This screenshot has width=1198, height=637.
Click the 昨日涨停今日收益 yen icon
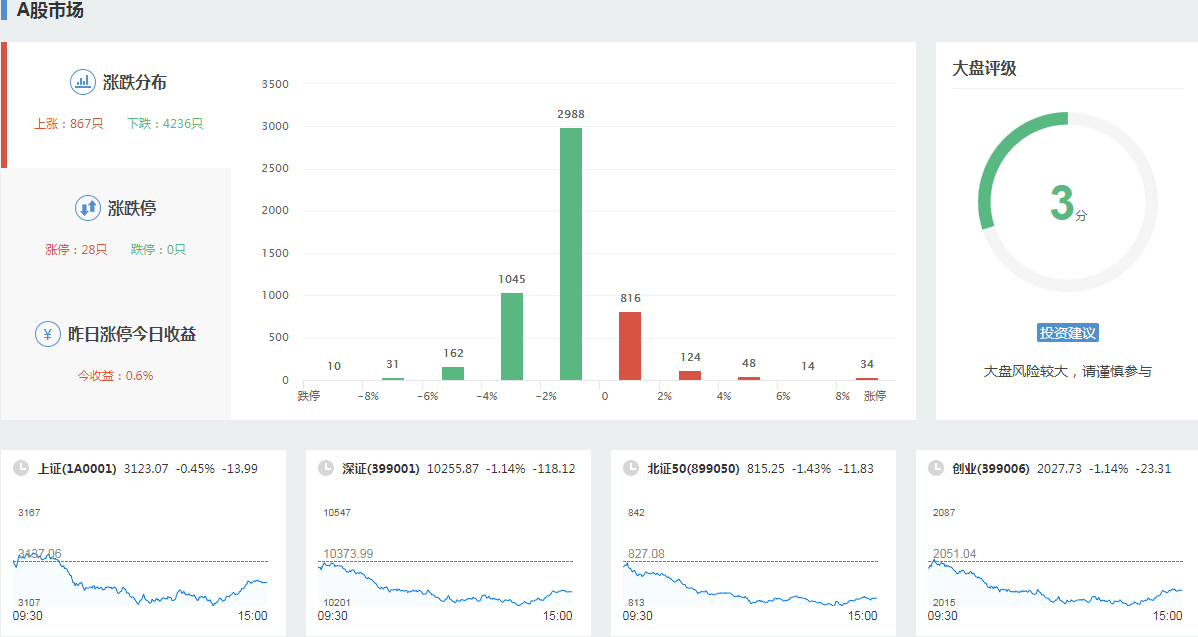pyautogui.click(x=48, y=334)
